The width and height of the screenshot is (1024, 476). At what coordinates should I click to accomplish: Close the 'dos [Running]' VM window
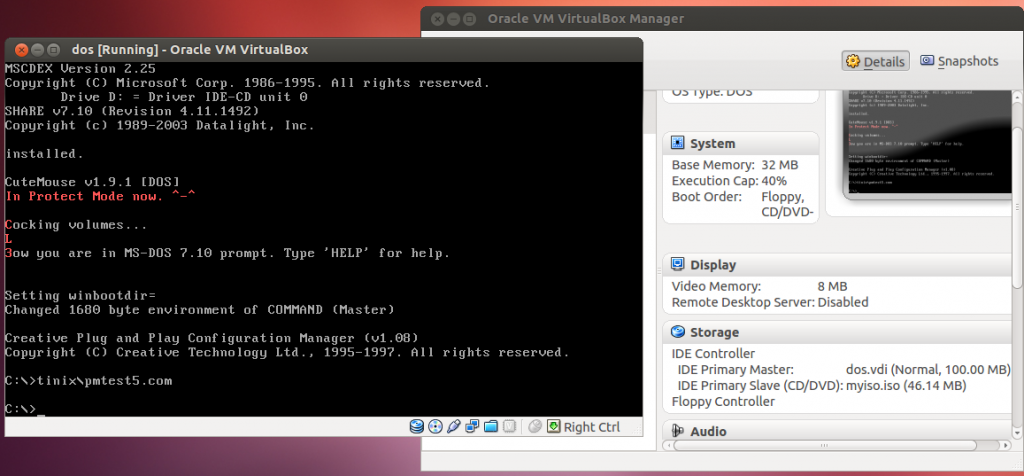point(21,50)
